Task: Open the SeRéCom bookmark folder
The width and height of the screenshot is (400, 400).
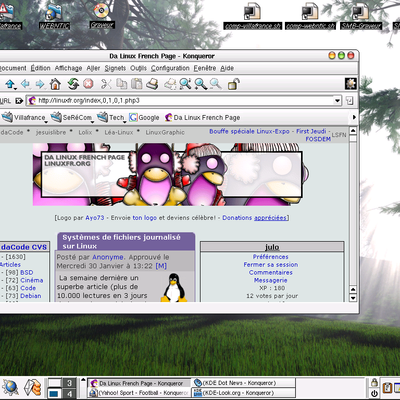Action: click(x=72, y=117)
